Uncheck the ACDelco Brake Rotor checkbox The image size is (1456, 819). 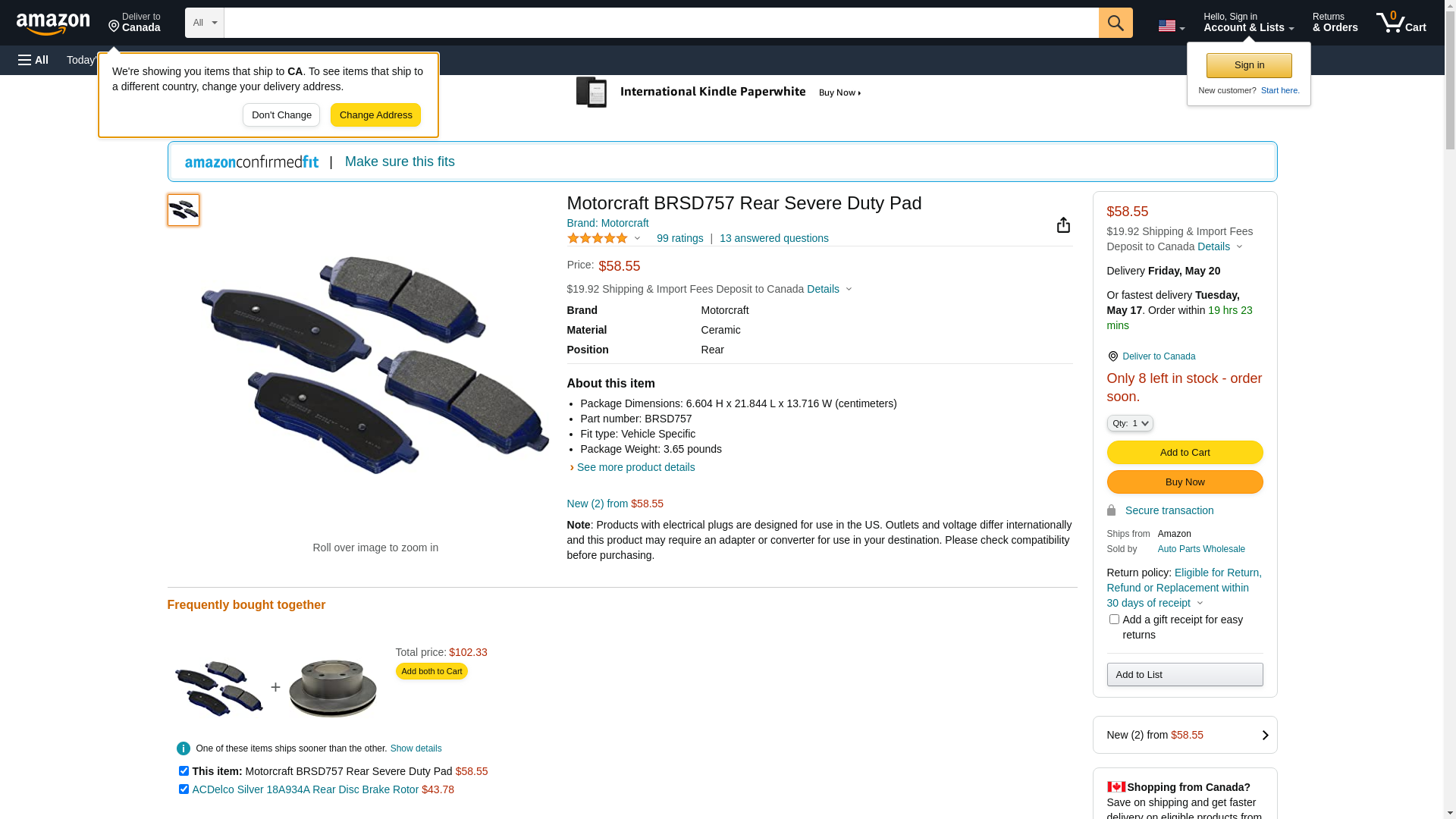tap(184, 789)
